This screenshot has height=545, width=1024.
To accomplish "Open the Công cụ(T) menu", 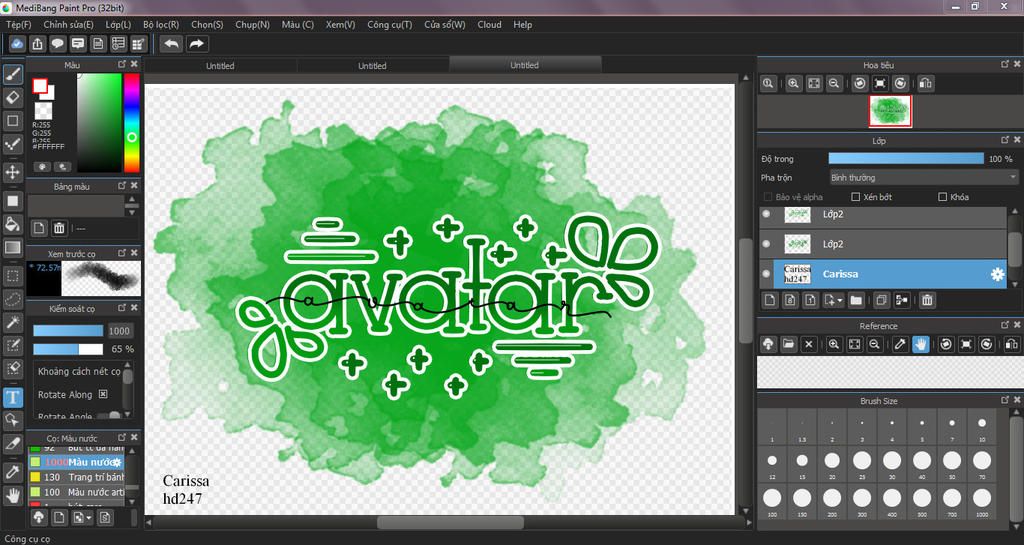I will tap(389, 24).
